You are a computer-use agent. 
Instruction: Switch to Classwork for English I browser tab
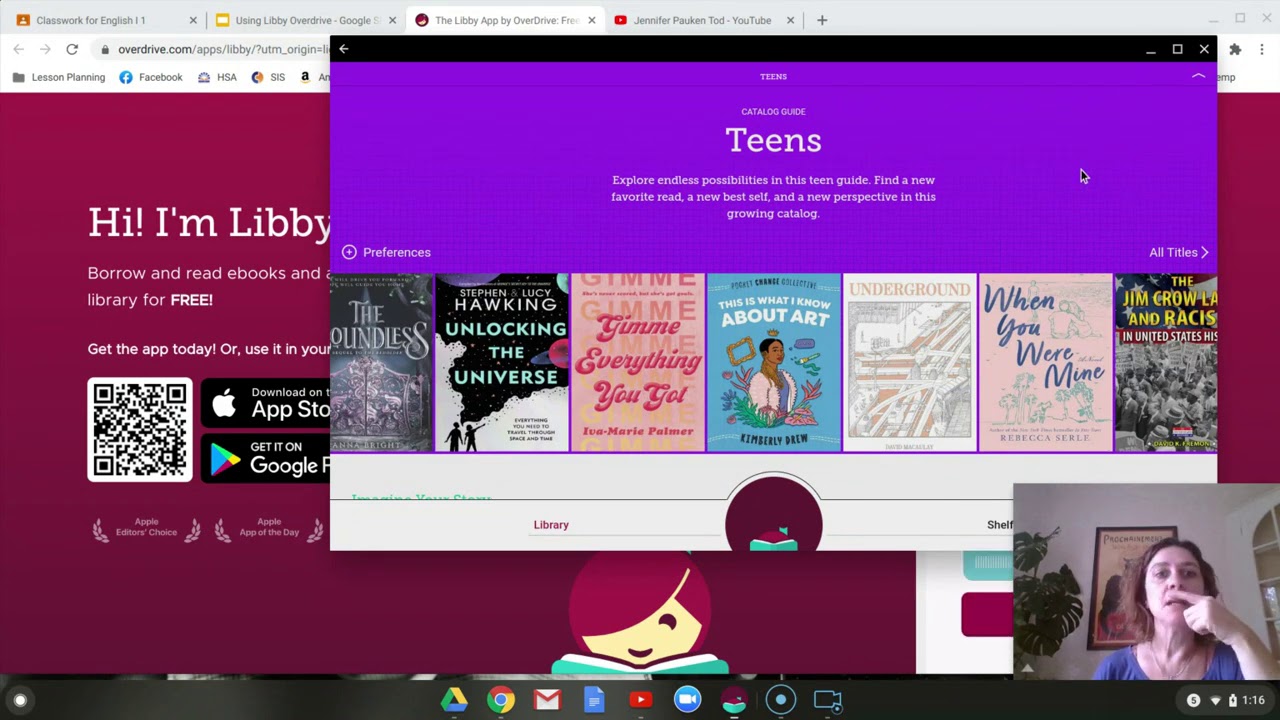pyautogui.click(x=103, y=20)
